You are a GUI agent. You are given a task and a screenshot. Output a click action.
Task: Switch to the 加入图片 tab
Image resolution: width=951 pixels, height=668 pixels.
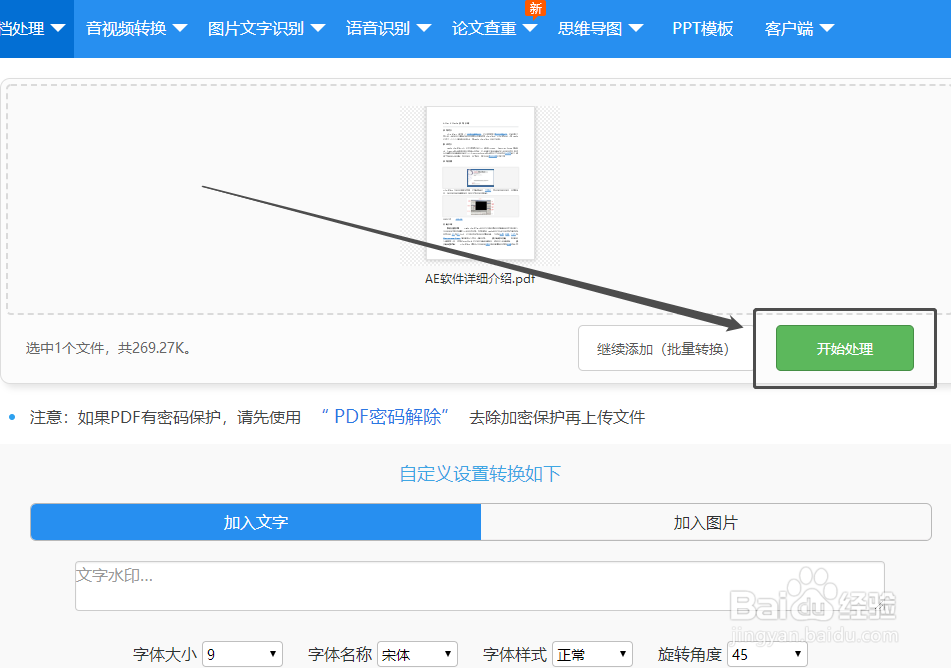coord(706,523)
